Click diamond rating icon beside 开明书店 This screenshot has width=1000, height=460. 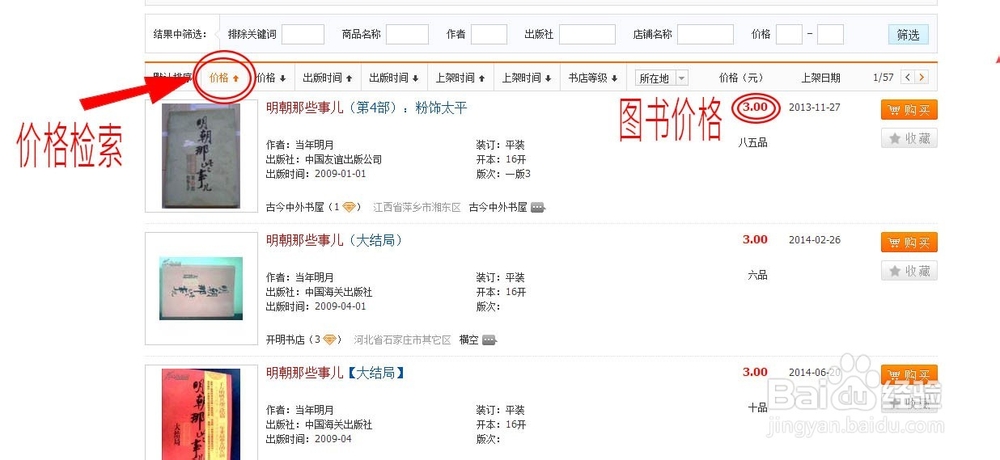pyautogui.click(x=329, y=340)
